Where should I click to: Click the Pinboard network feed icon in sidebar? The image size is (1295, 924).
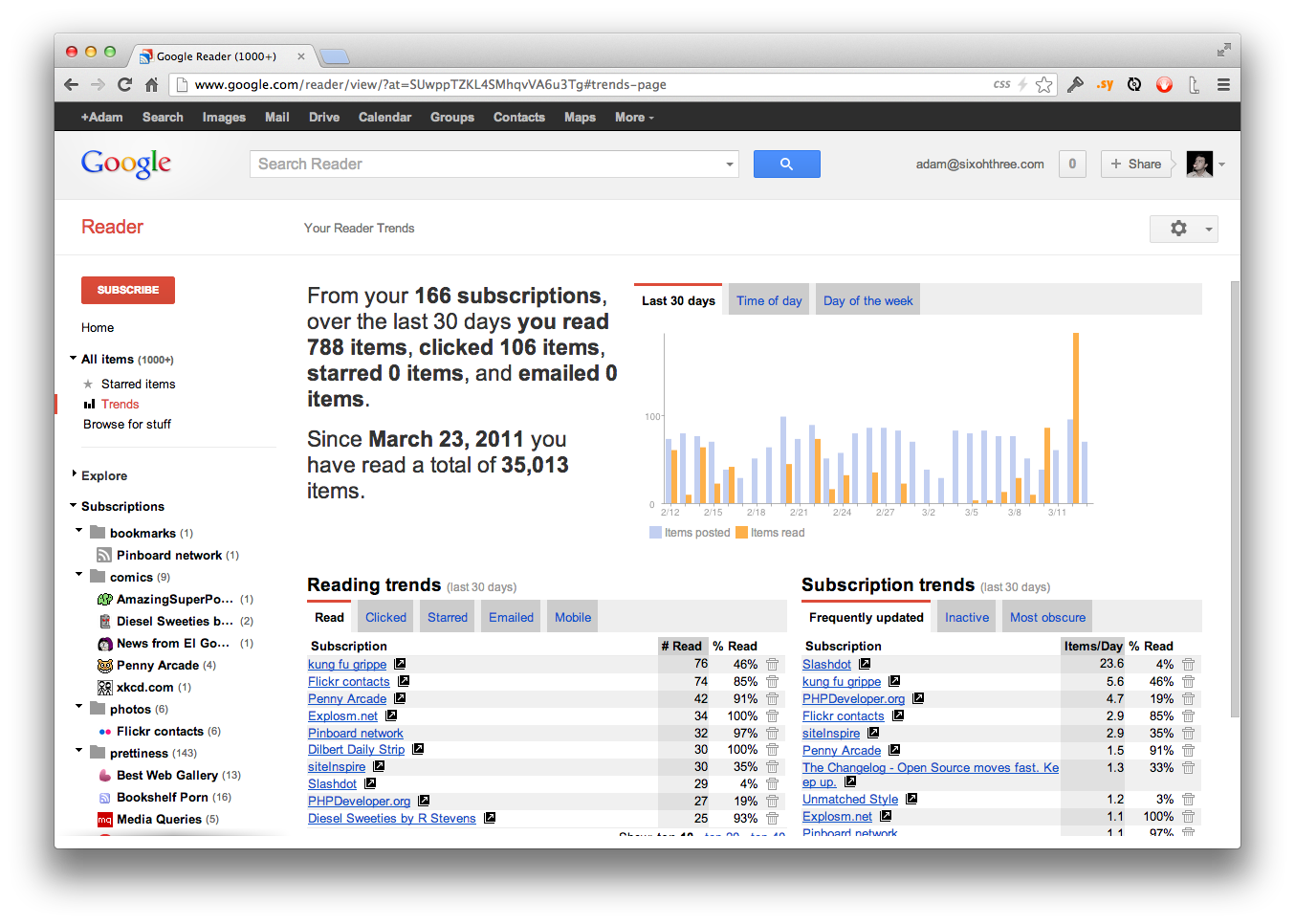pyautogui.click(x=104, y=555)
